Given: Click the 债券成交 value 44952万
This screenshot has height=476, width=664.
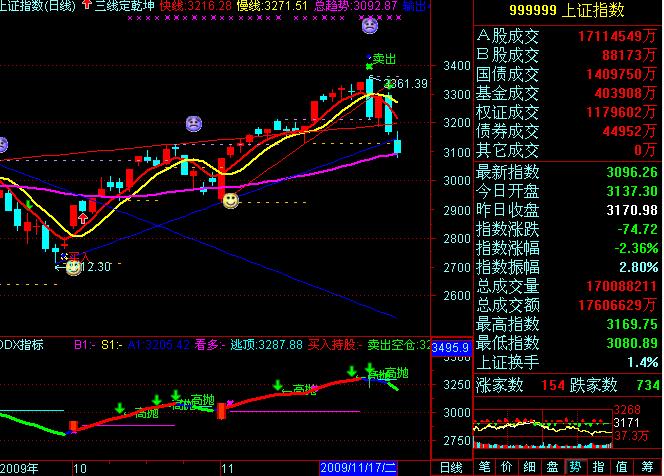Looking at the screenshot, I should coord(630,132).
